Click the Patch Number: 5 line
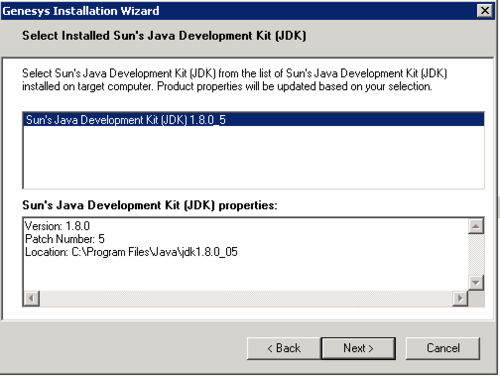The width and height of the screenshot is (500, 376). click(65, 239)
